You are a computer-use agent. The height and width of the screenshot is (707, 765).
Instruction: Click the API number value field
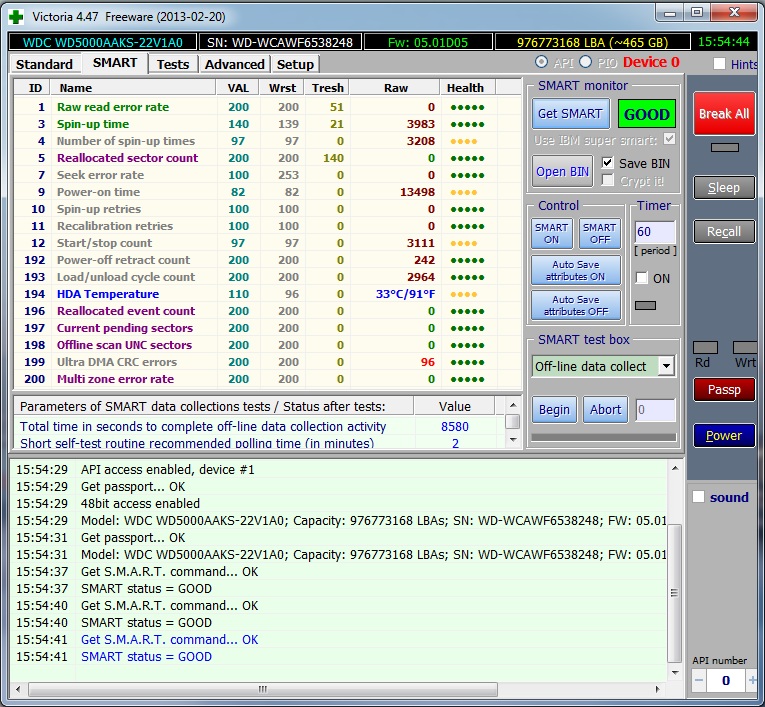click(x=725, y=680)
